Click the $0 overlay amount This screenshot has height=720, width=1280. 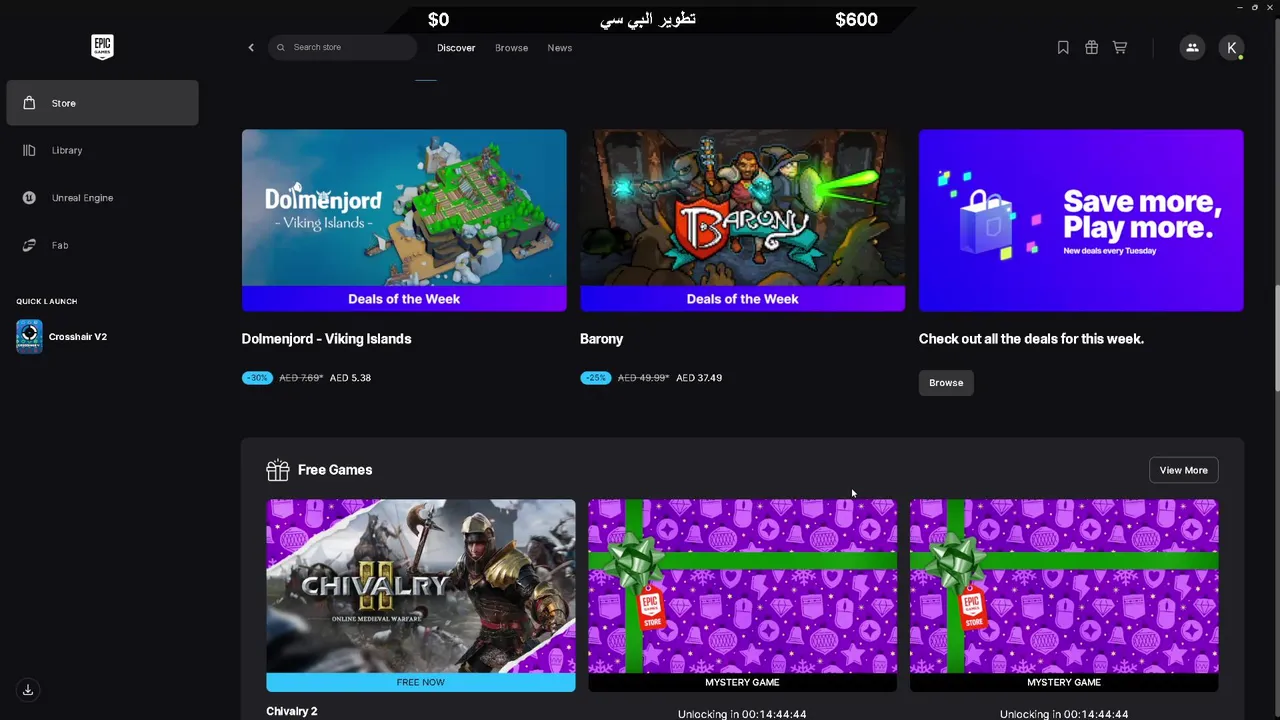tap(438, 19)
